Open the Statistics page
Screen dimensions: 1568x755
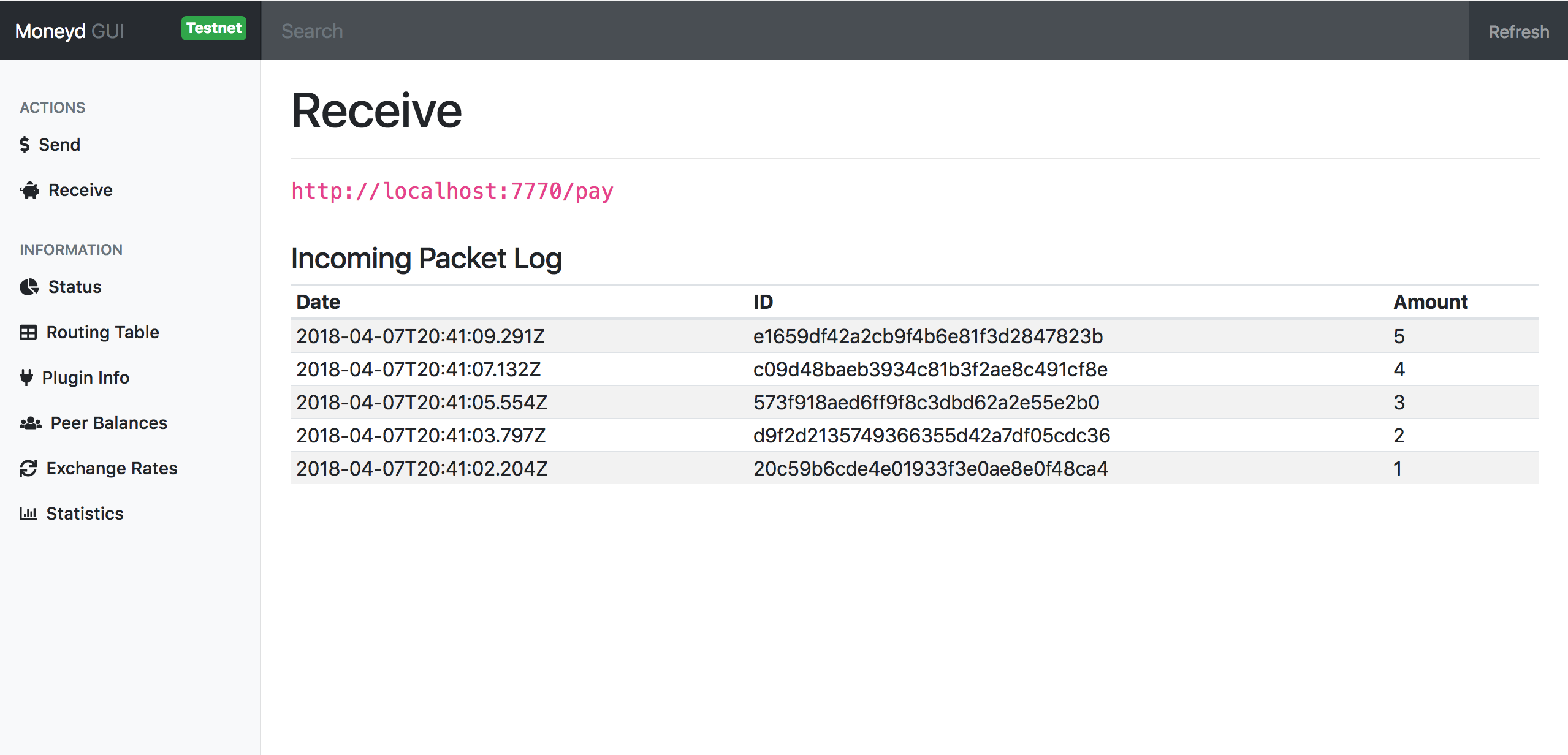pyautogui.click(x=85, y=514)
